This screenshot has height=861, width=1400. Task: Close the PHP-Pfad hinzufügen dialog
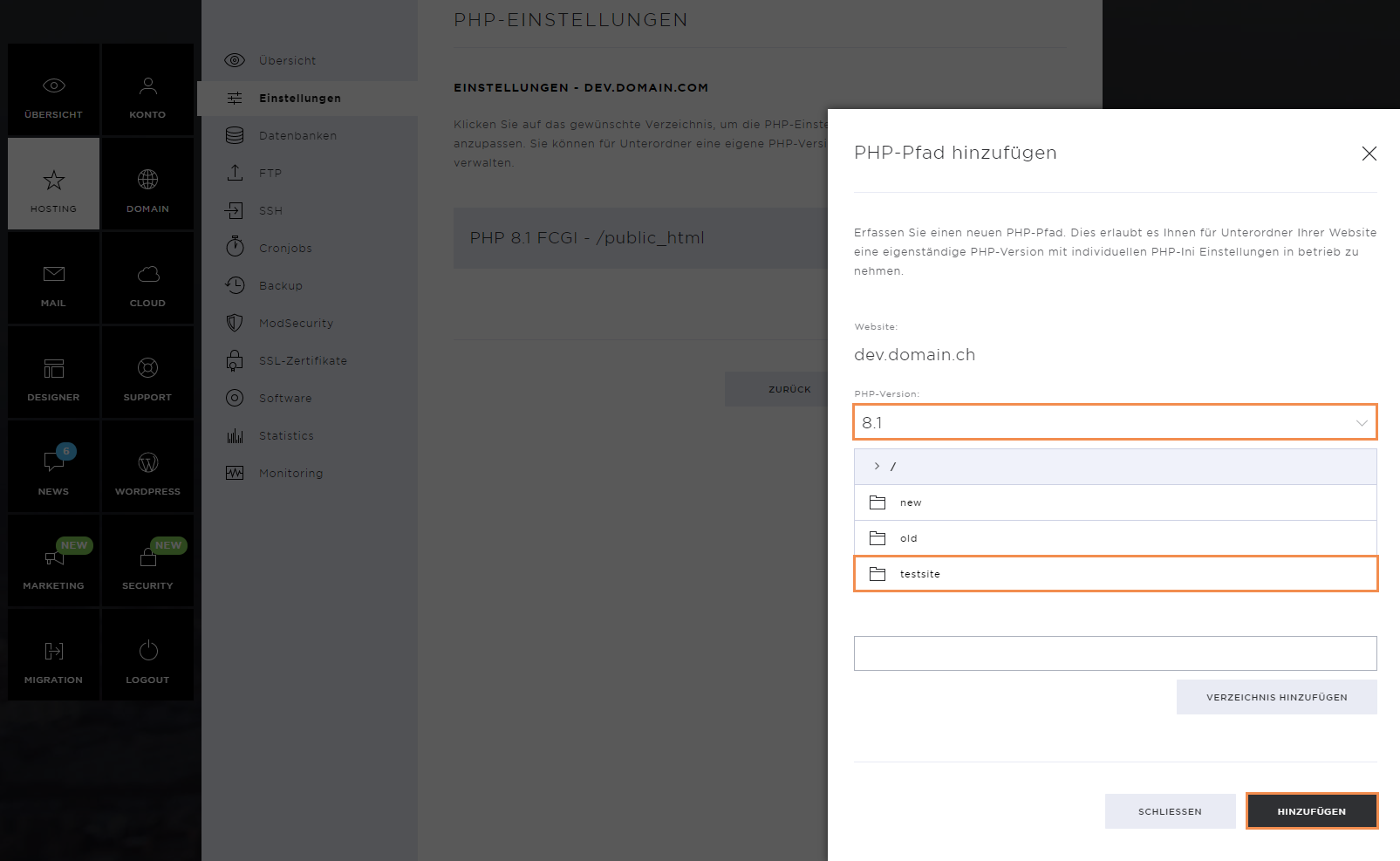(1369, 154)
